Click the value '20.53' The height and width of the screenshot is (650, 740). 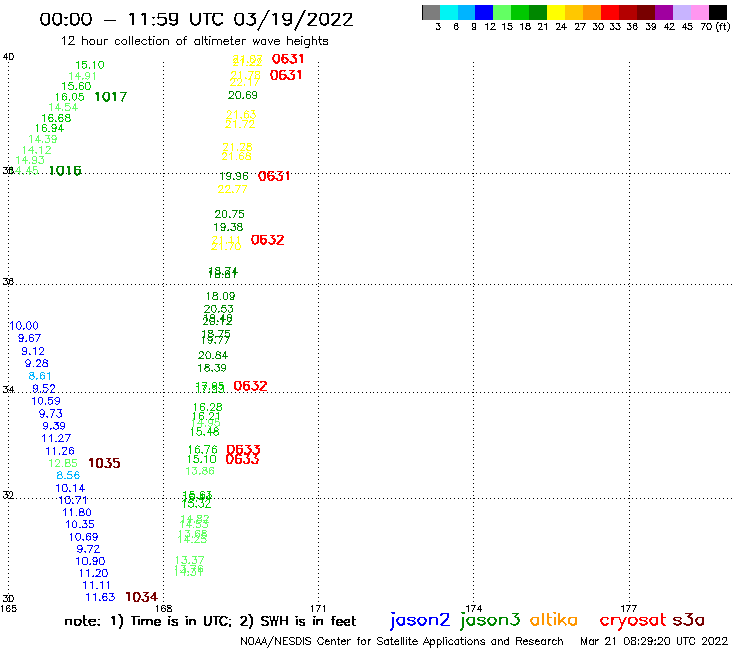[x=219, y=309]
